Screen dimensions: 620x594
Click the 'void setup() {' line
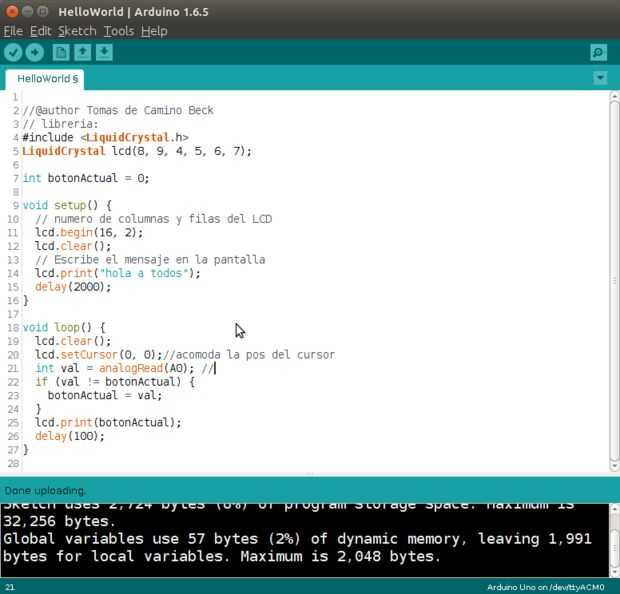pyautogui.click(x=67, y=205)
